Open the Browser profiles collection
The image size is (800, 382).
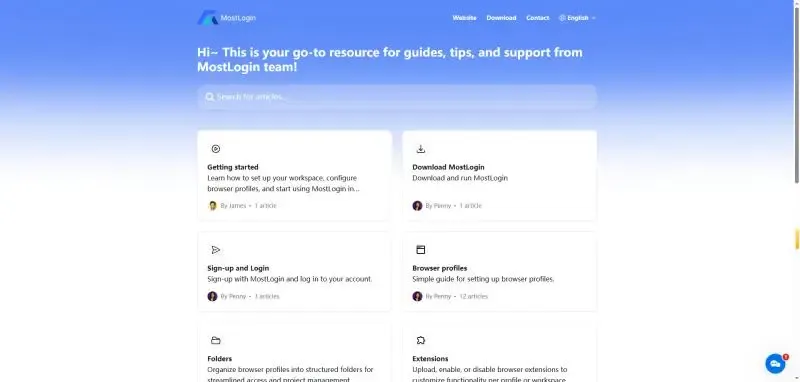(x=499, y=271)
